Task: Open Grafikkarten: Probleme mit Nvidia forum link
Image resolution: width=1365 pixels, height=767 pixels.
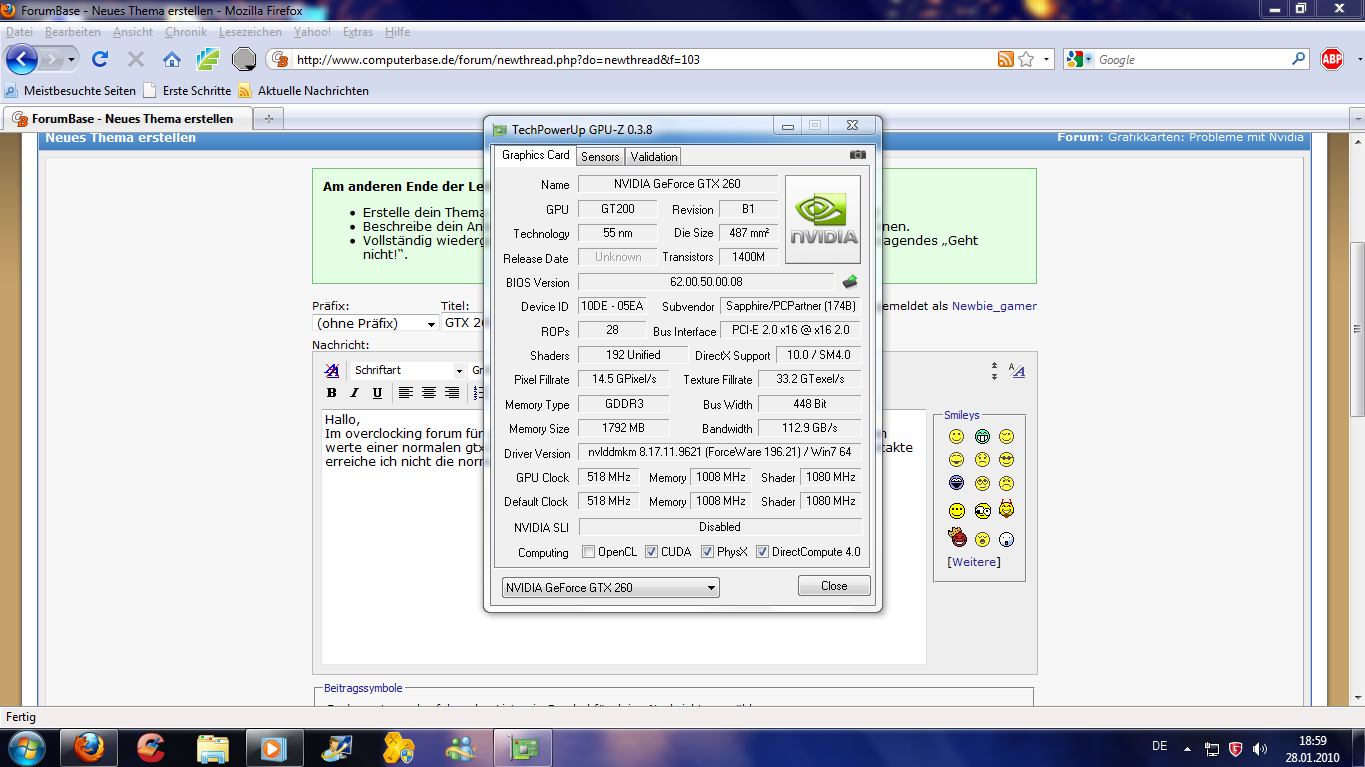Action: tap(1206, 137)
